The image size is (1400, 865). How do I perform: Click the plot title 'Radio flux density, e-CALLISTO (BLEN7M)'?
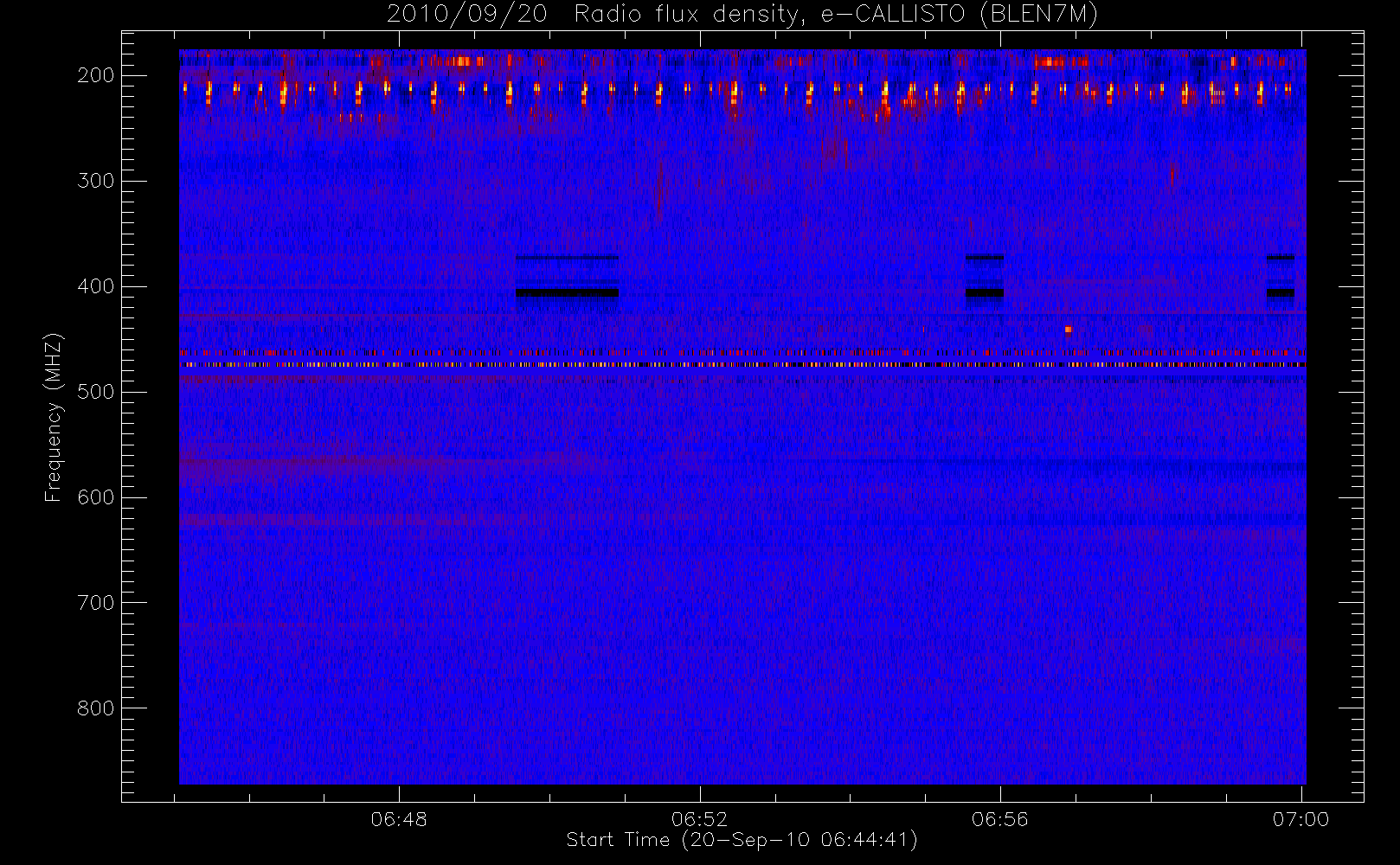(x=836, y=14)
